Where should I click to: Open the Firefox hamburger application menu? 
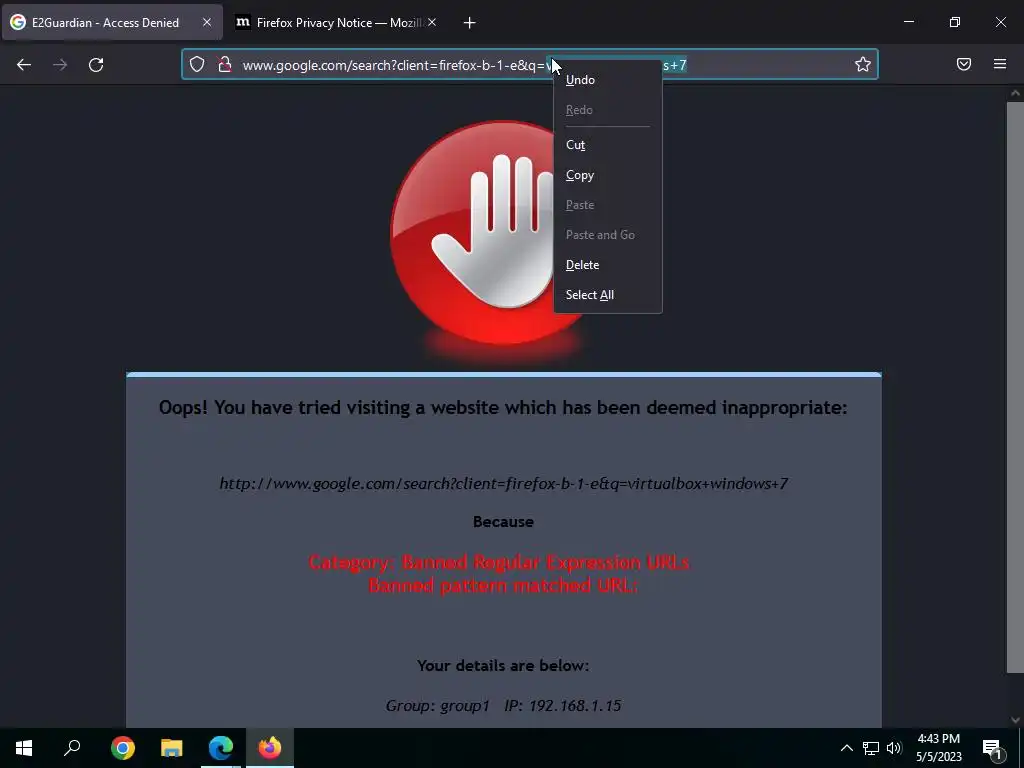pyautogui.click(x=1000, y=64)
